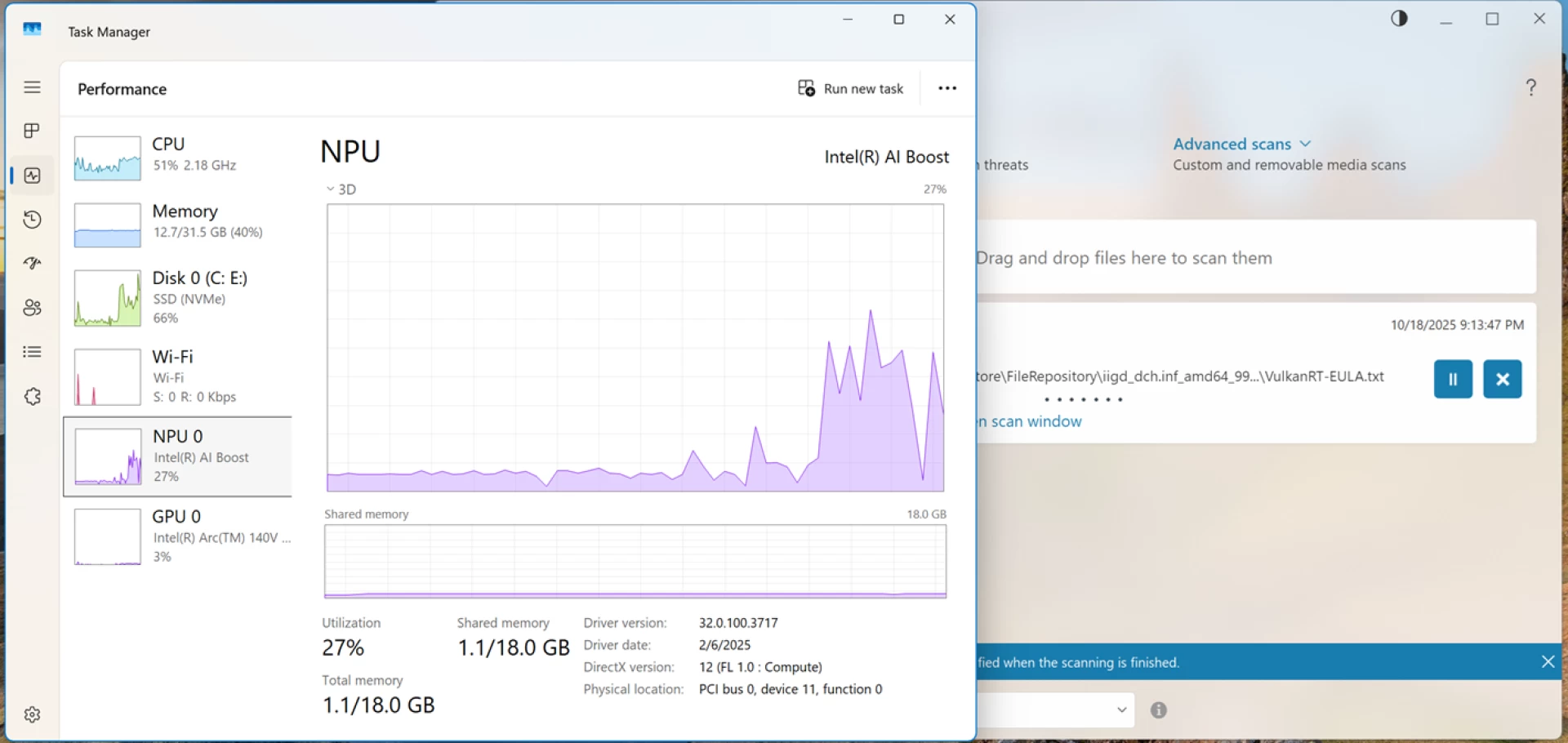Select the CPU performance entry
The width and height of the screenshot is (1568, 743).
pyautogui.click(x=177, y=157)
